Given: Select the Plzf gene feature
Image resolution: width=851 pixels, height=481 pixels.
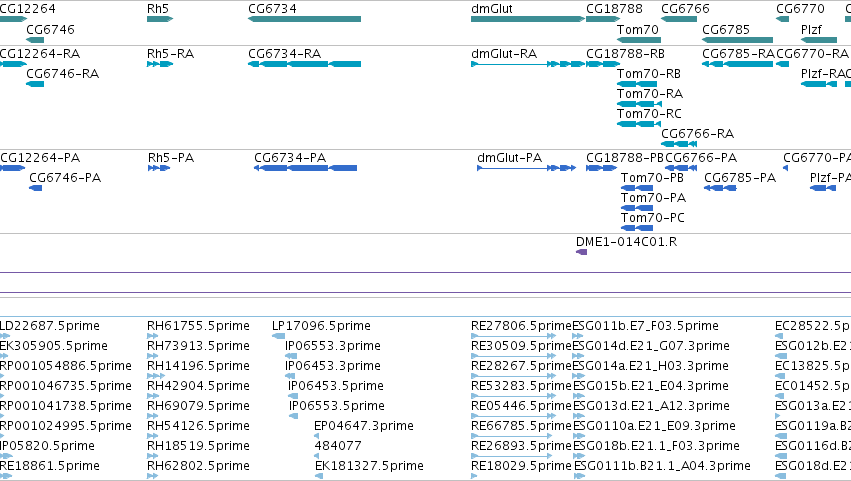Looking at the screenshot, I should click(819, 40).
